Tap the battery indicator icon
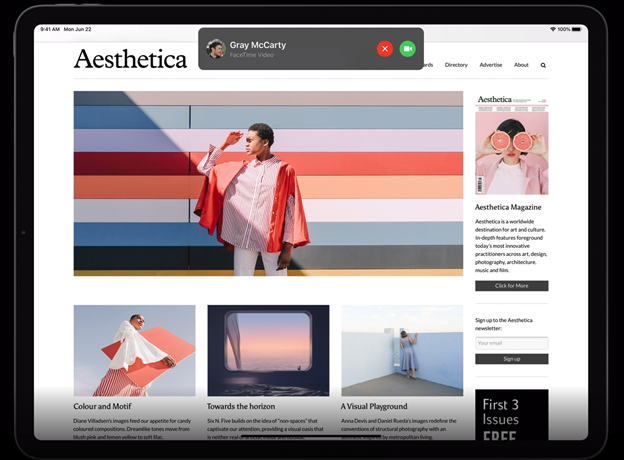 (577, 29)
